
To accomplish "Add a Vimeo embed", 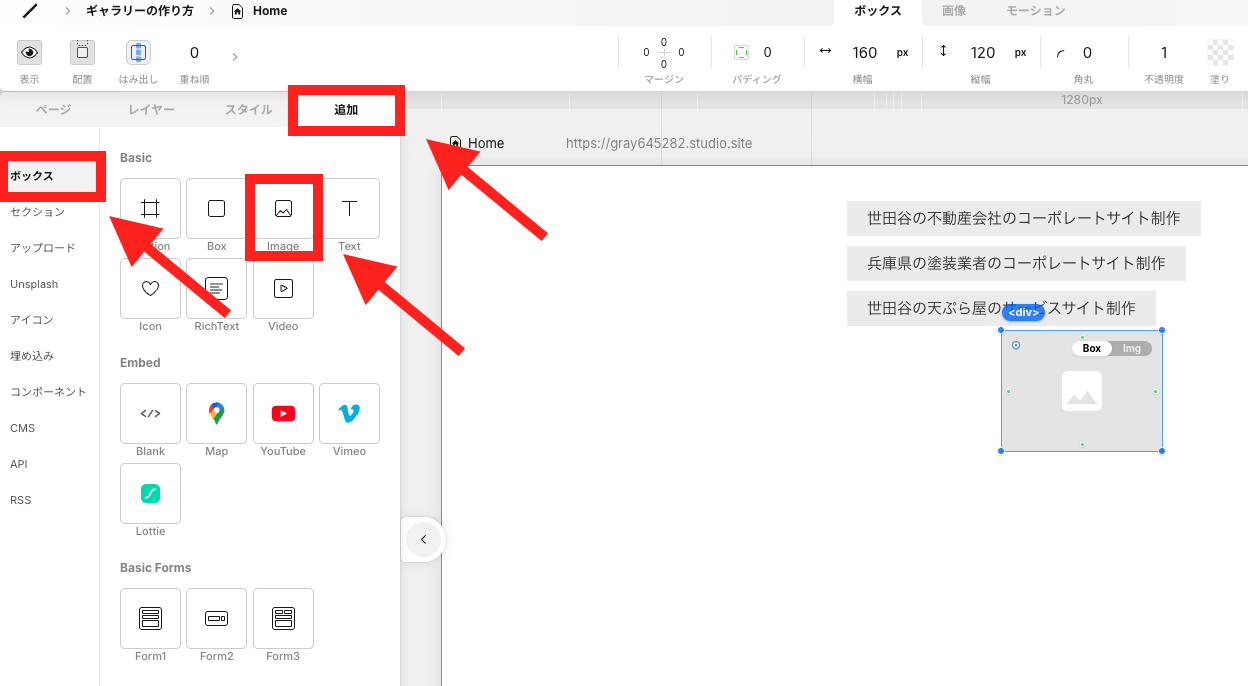I will point(349,413).
